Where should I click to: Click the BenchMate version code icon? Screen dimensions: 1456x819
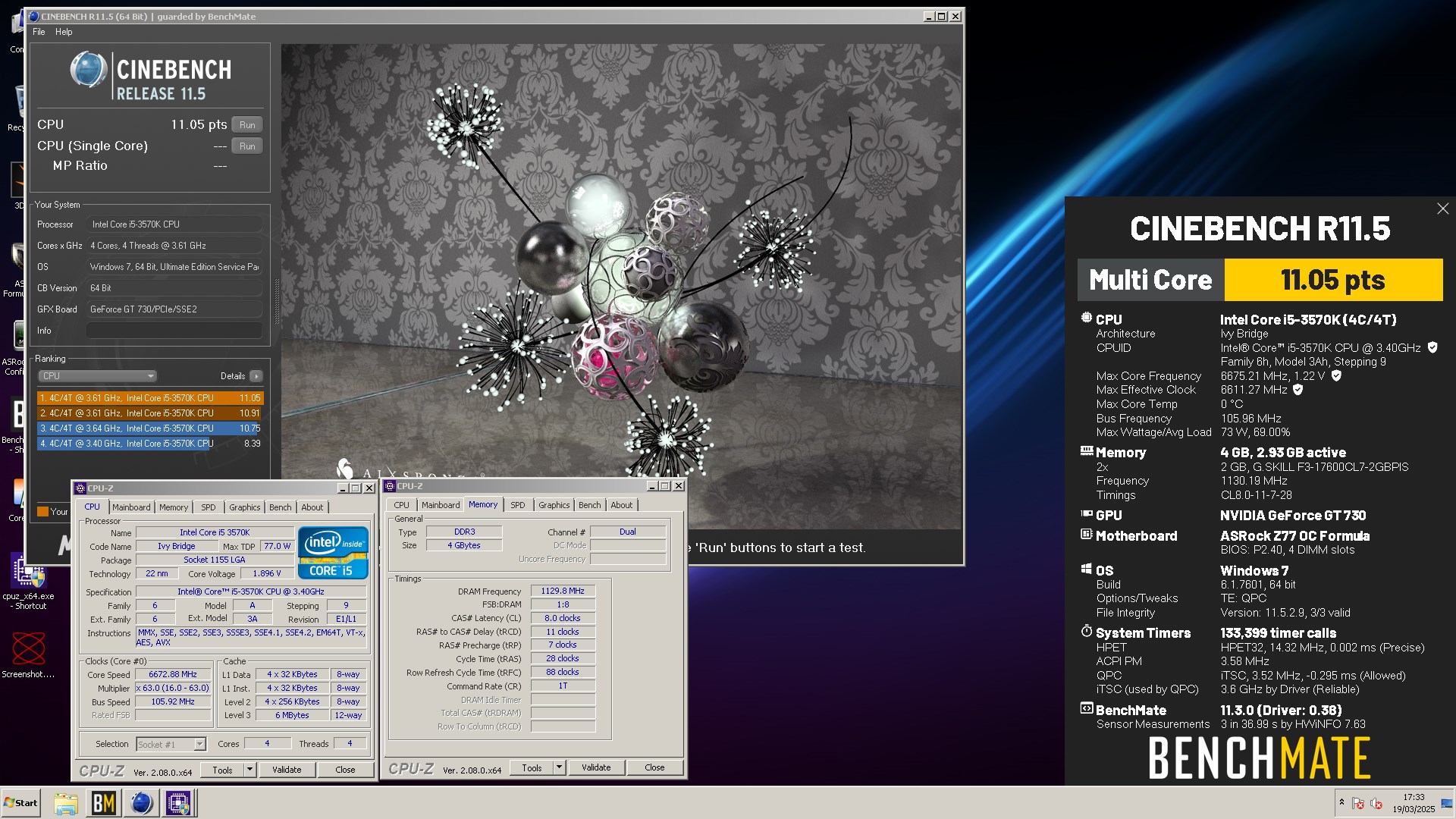coord(1086,709)
